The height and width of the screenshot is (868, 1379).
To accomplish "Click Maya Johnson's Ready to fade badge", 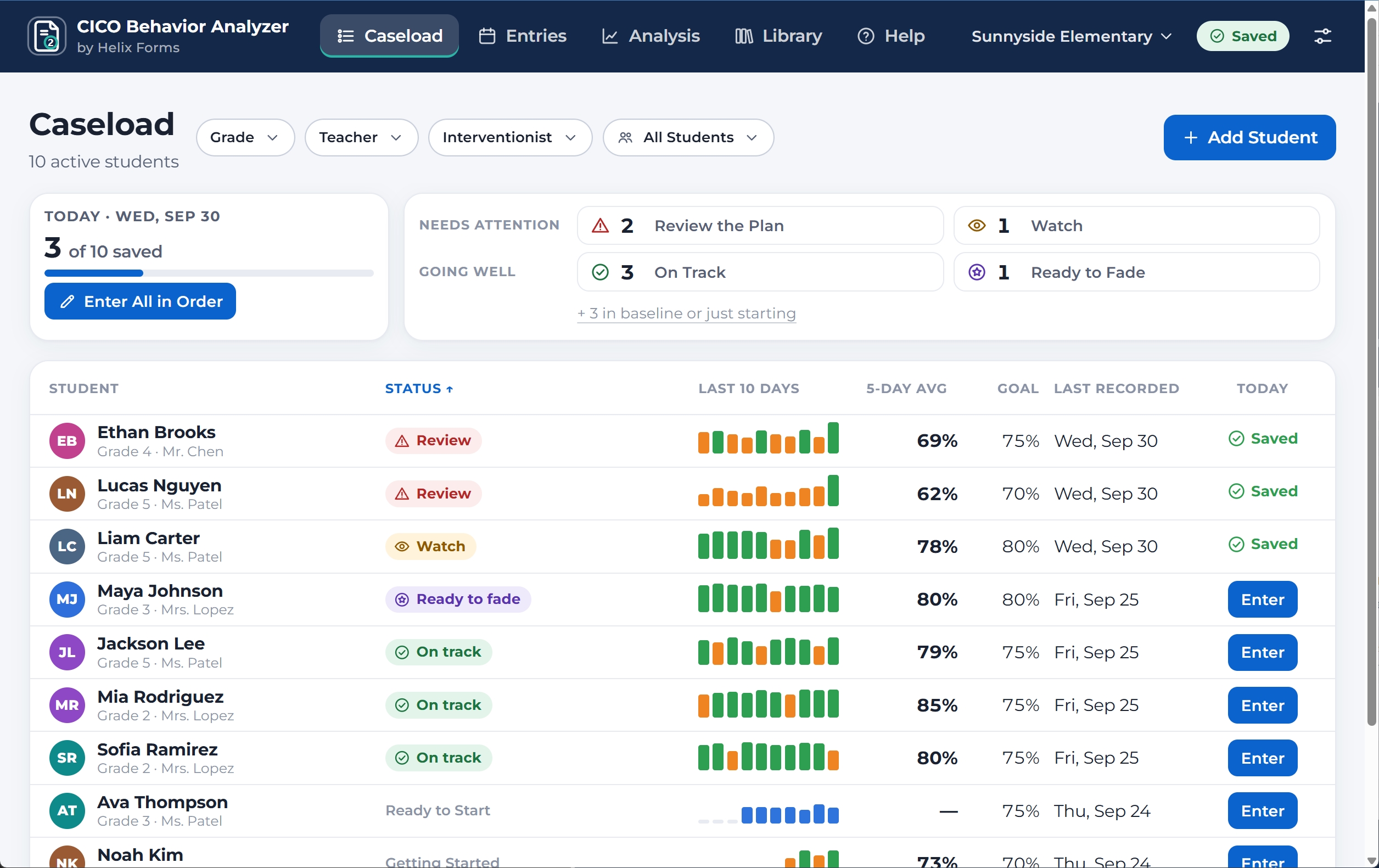I will click(x=458, y=599).
